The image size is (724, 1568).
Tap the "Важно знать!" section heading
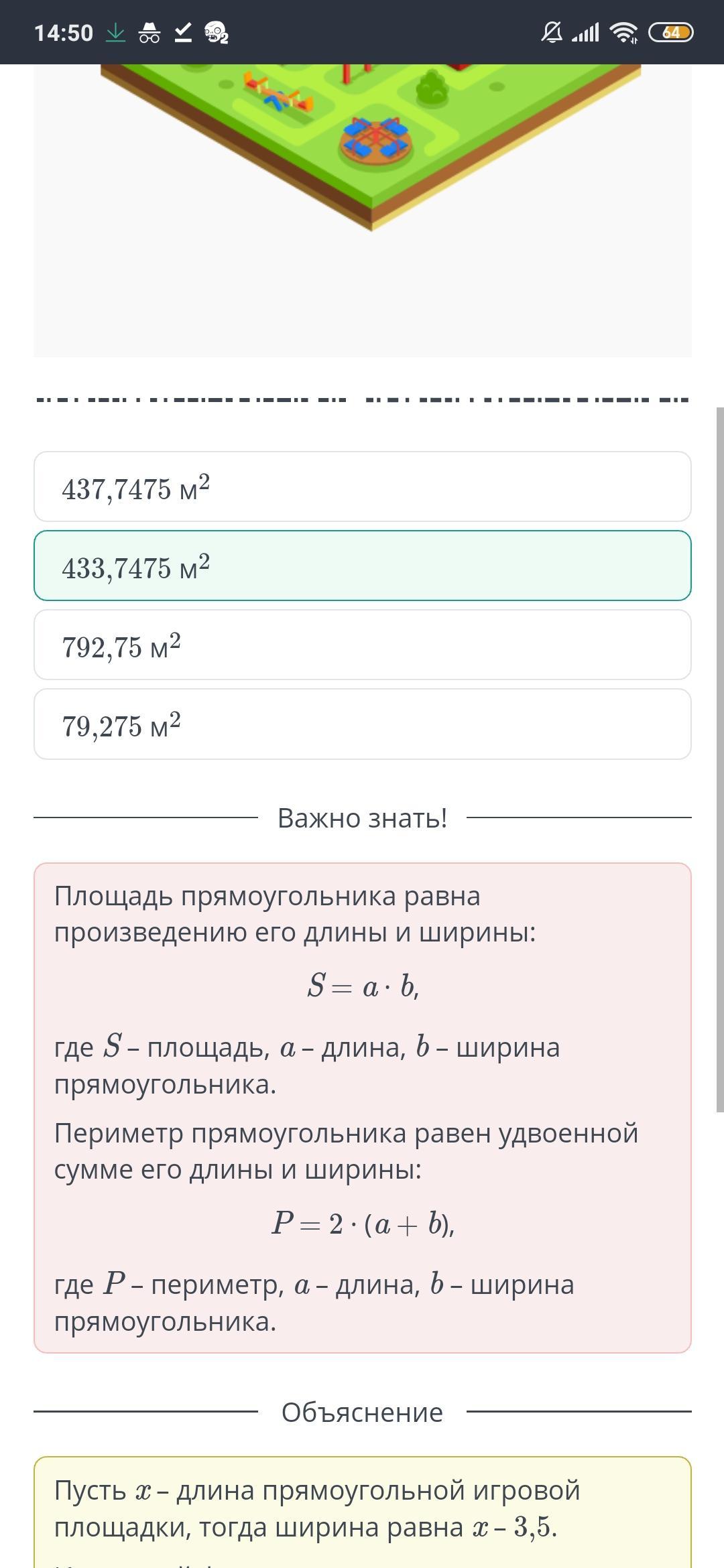pos(362,818)
